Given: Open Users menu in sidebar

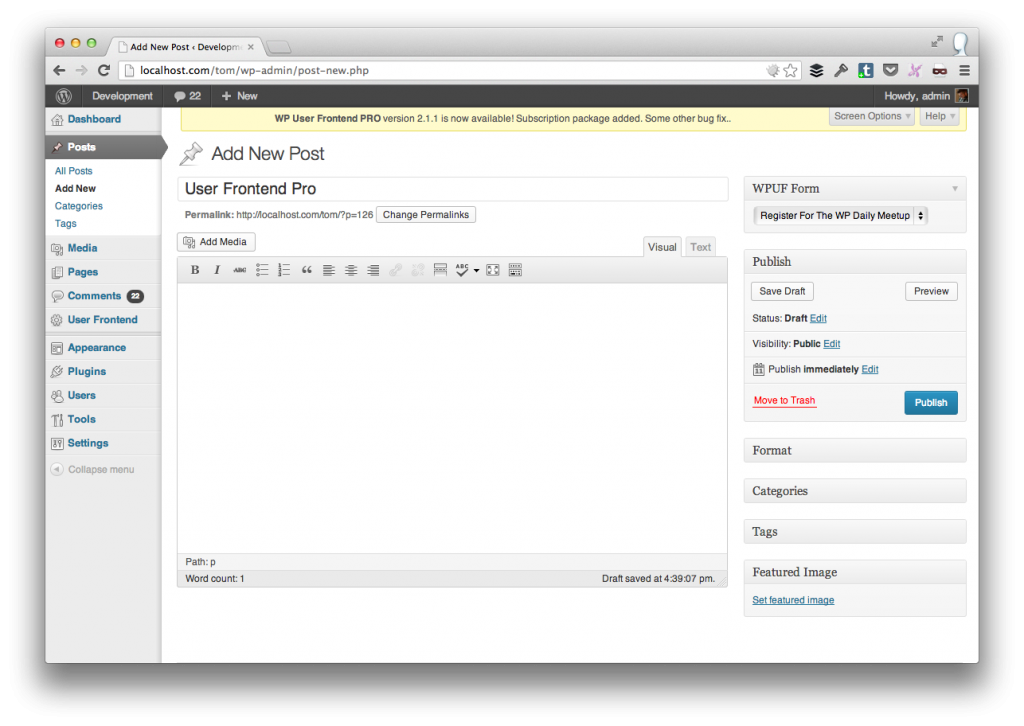Looking at the screenshot, I should coord(82,395).
